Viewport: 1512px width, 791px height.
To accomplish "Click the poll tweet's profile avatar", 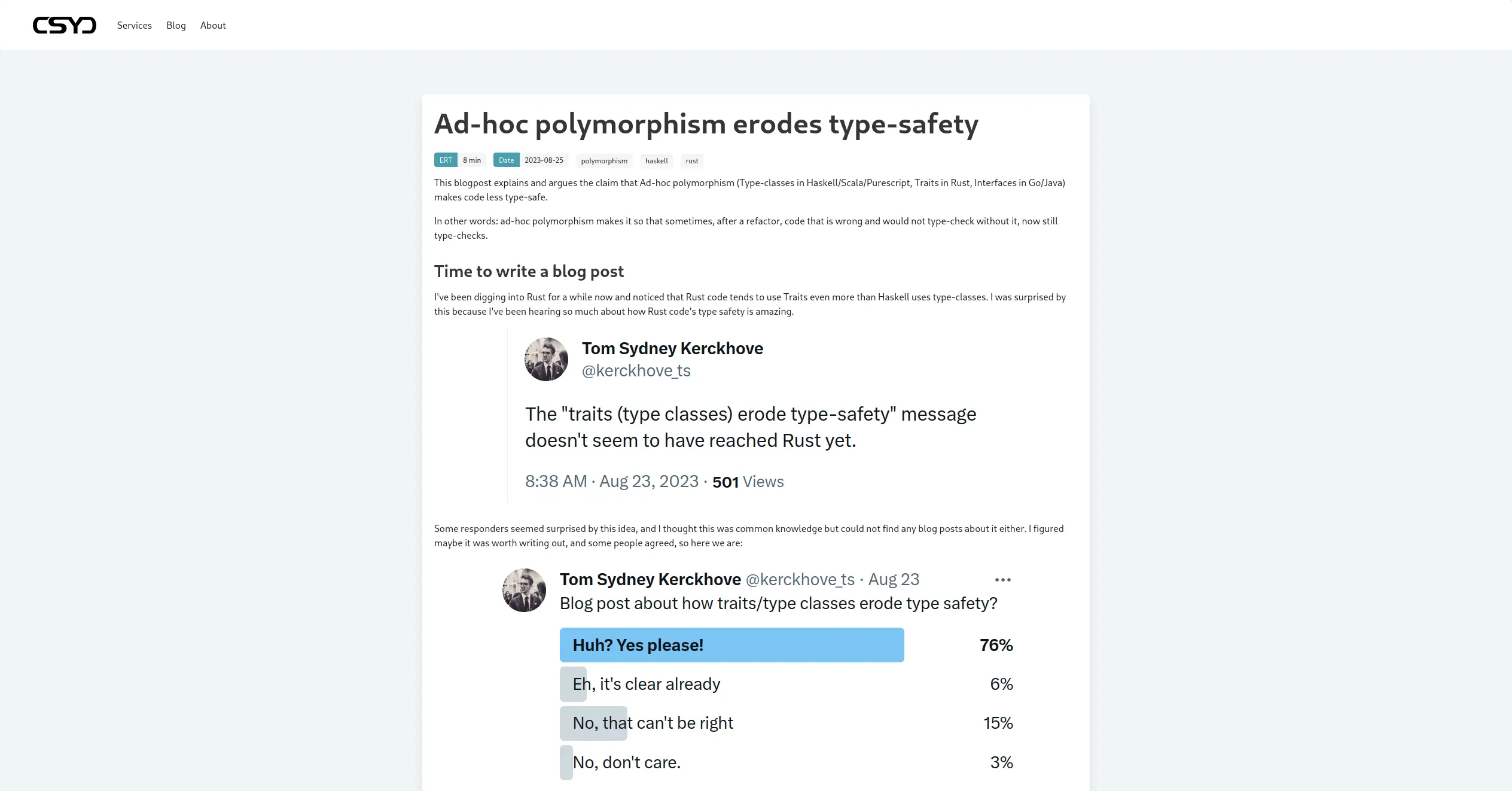I will pos(524,590).
